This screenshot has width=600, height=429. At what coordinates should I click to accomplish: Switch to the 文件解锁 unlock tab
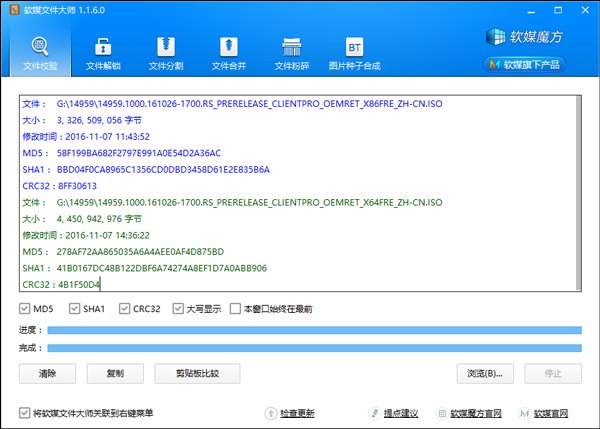coord(103,54)
